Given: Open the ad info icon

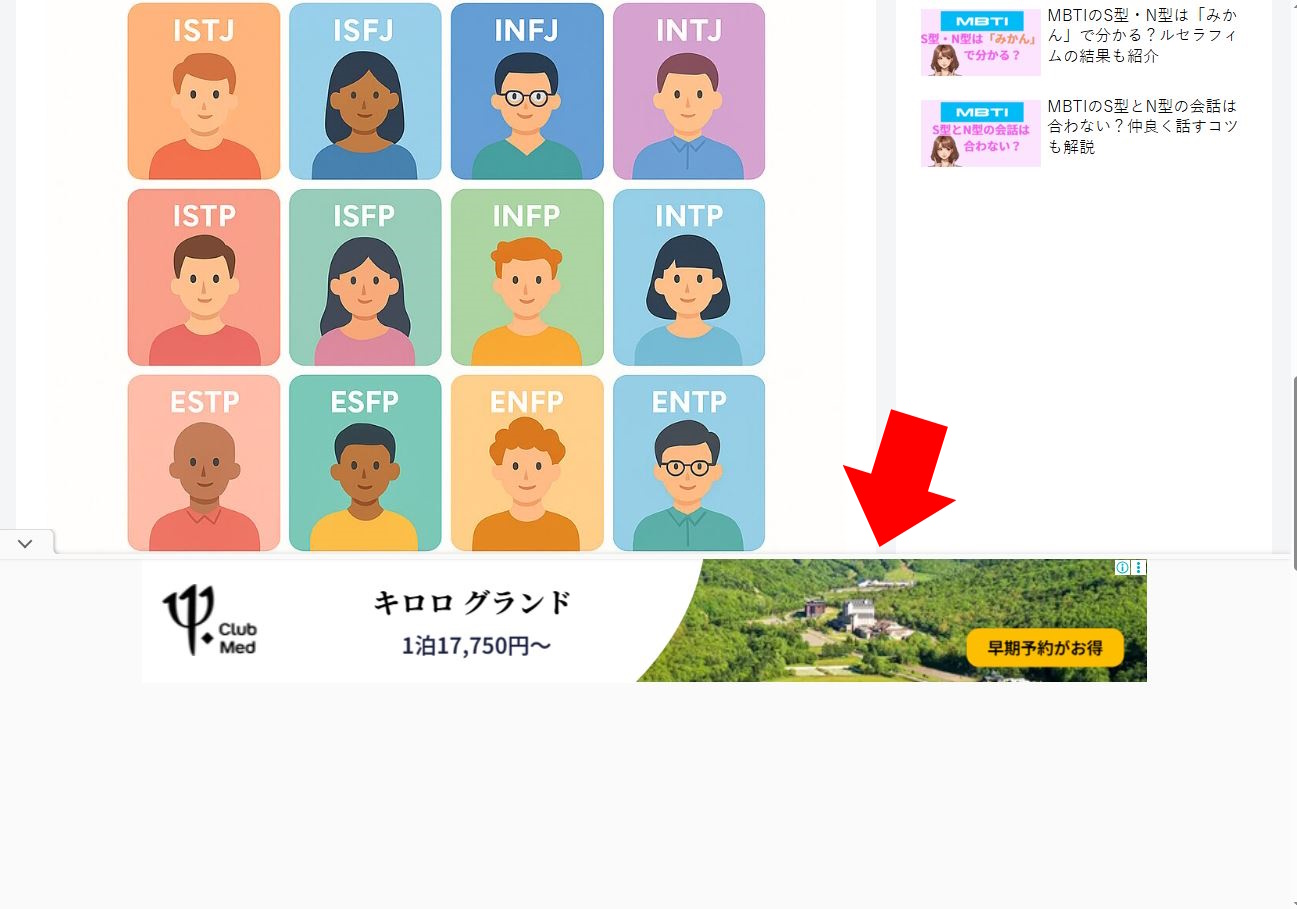Looking at the screenshot, I should click(x=1123, y=567).
